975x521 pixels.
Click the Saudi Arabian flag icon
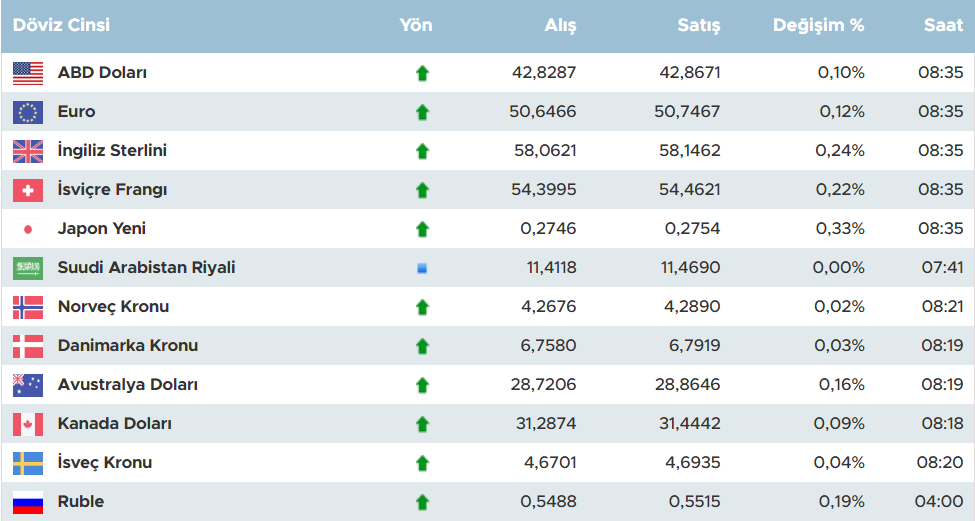tap(28, 268)
